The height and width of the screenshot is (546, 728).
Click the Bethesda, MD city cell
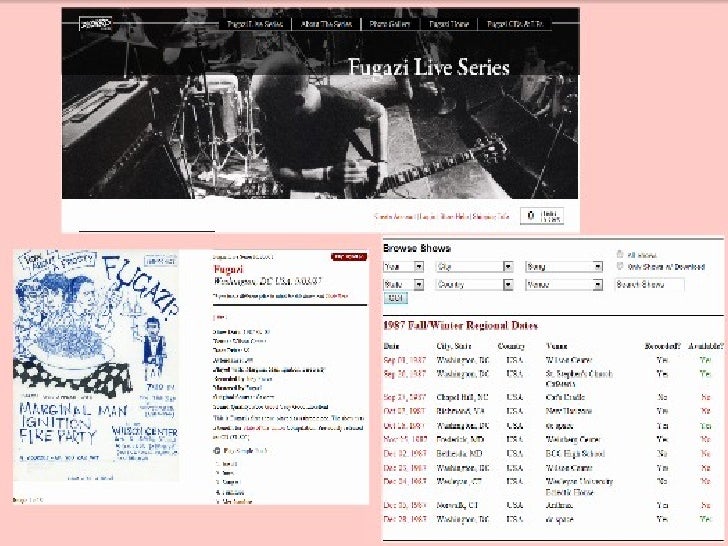pos(459,454)
